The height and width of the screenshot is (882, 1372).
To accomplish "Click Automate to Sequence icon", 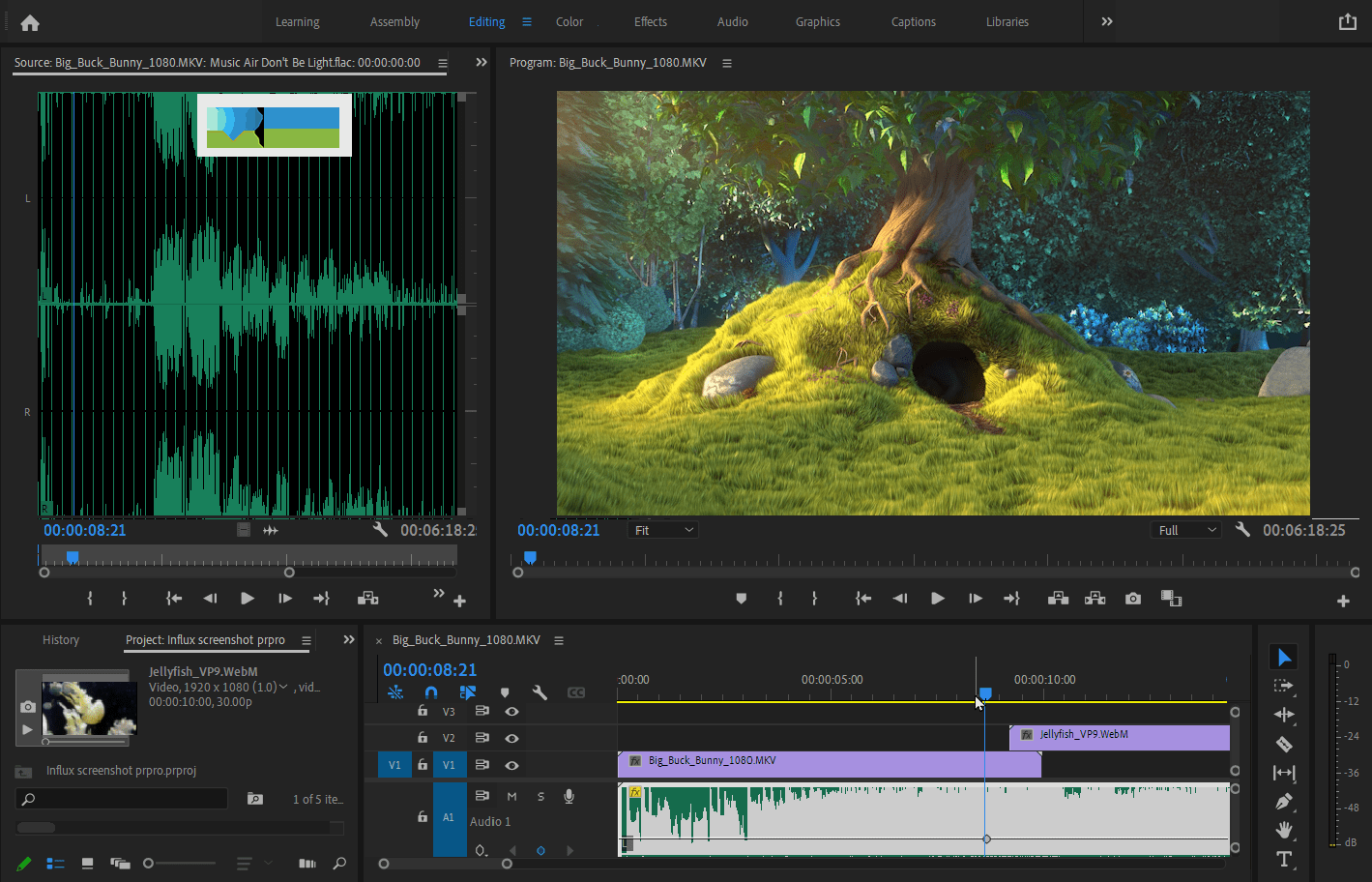I will (x=307, y=864).
